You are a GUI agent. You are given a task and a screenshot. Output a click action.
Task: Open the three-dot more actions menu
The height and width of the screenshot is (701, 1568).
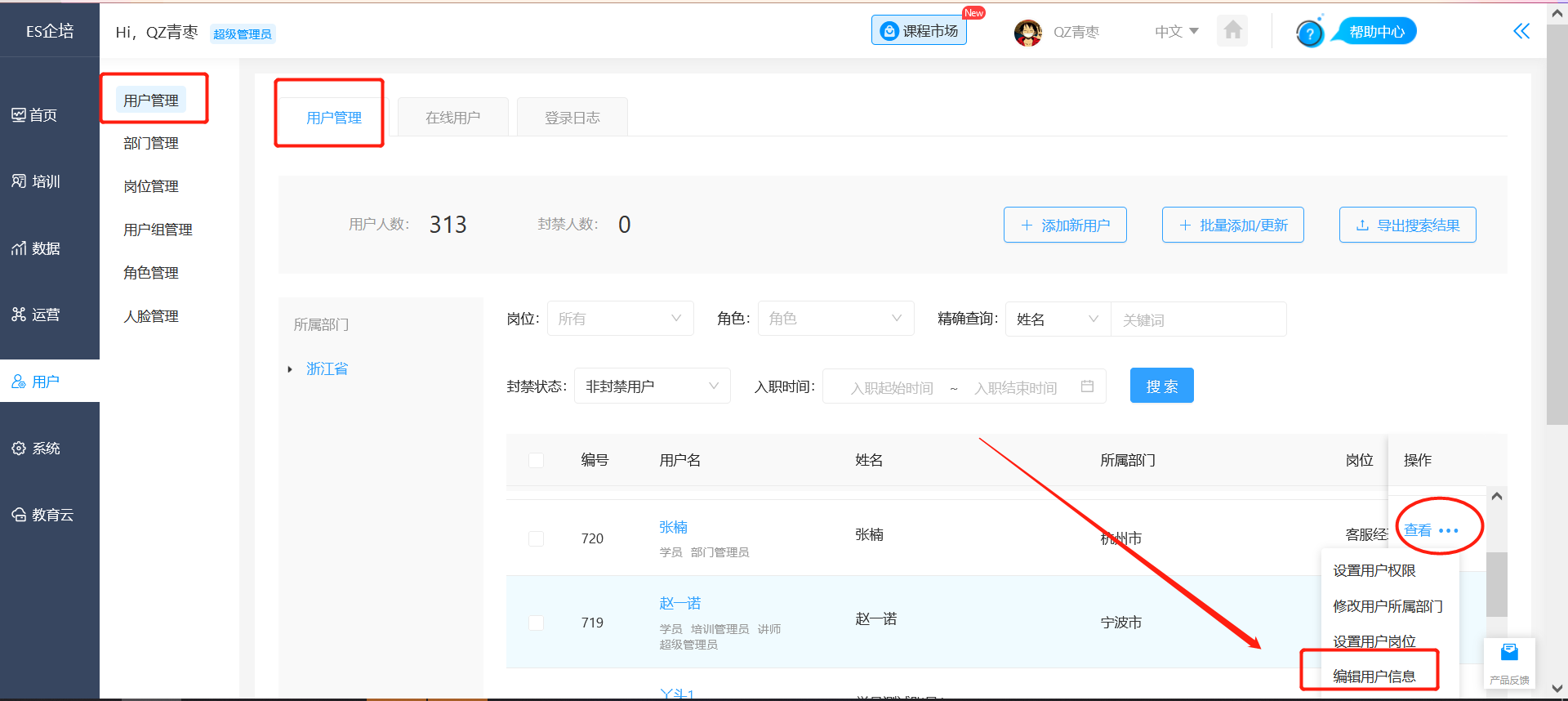[1449, 531]
